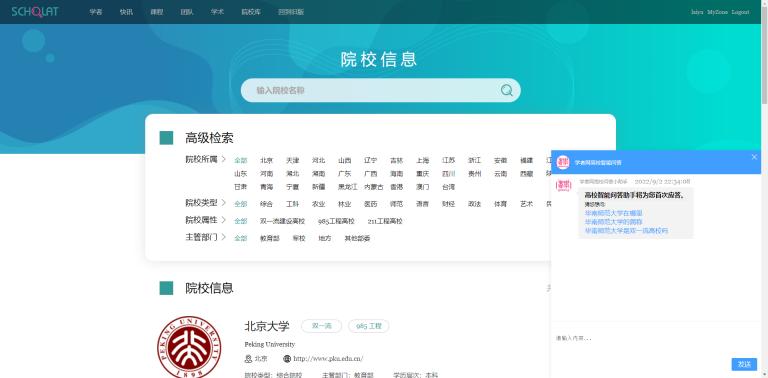Open the 学者 menu in top navigation
Screen dimensions: 768x378
[x=96, y=12]
